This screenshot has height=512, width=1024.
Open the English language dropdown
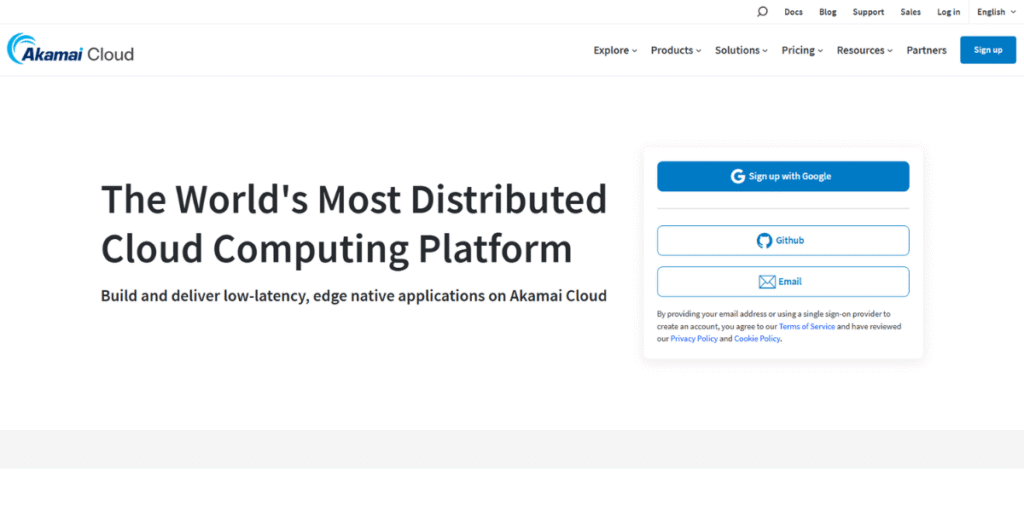[995, 12]
